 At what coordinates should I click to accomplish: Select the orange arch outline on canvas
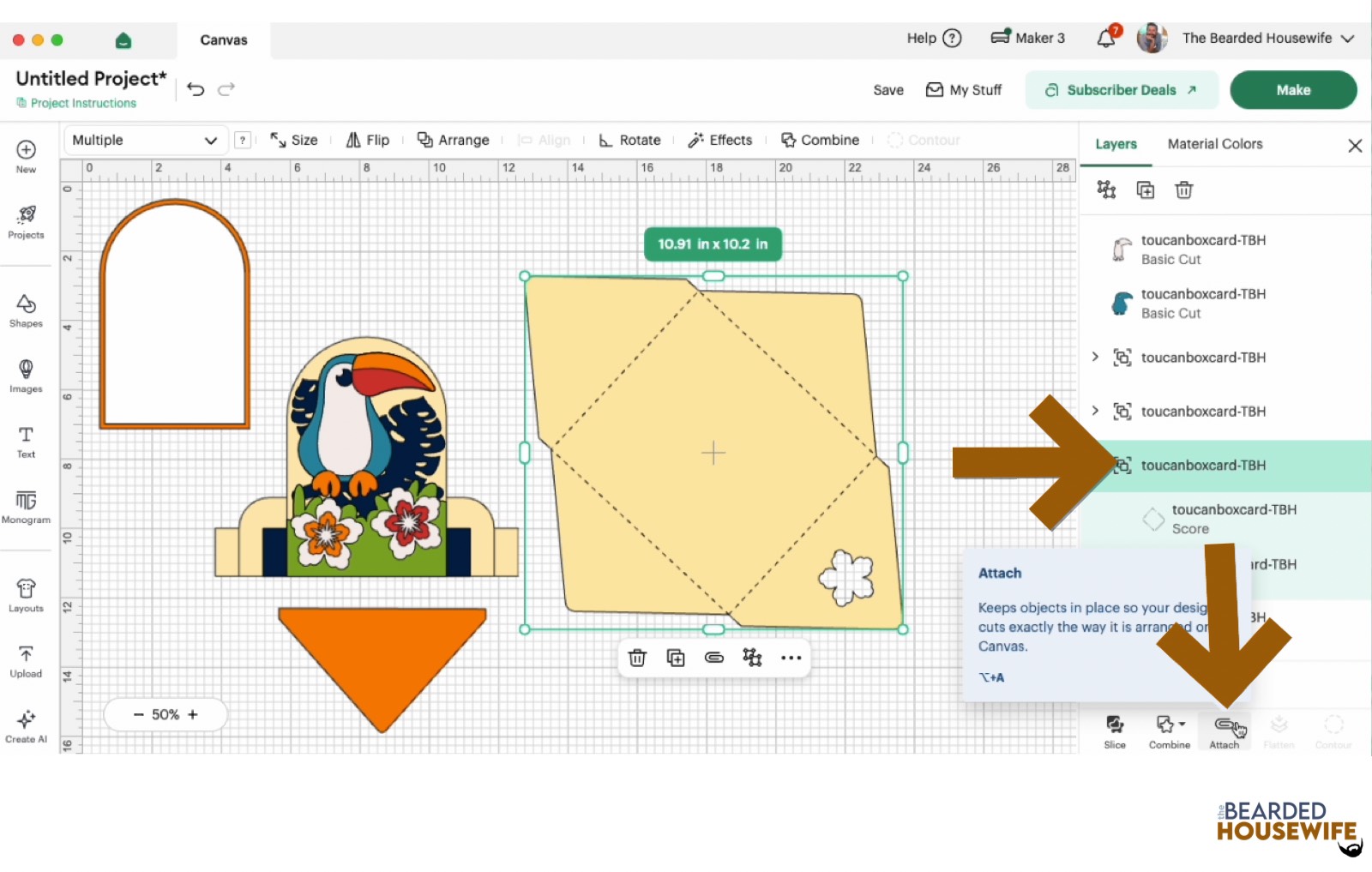[x=175, y=314]
